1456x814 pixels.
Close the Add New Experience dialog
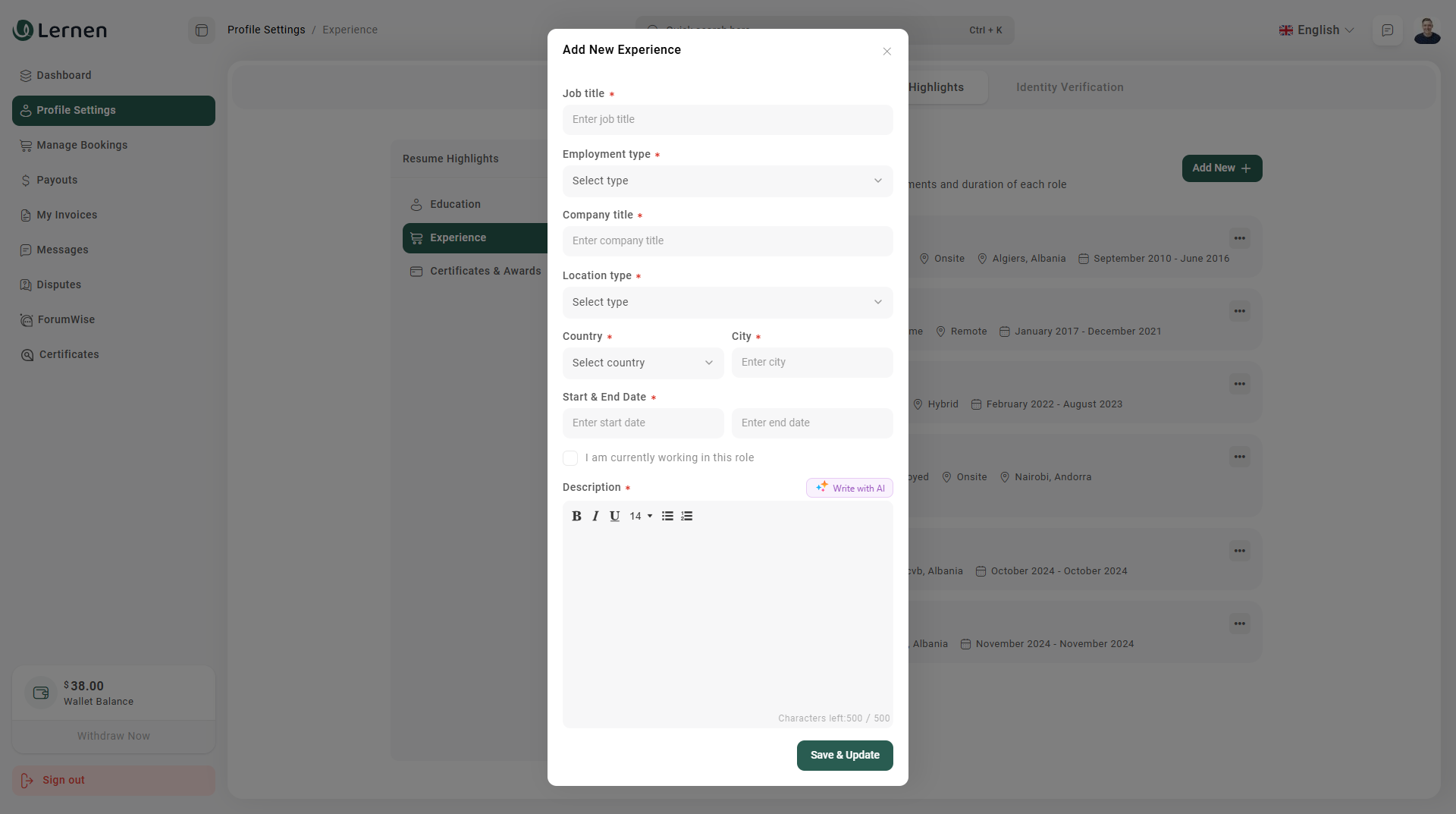pos(886,52)
